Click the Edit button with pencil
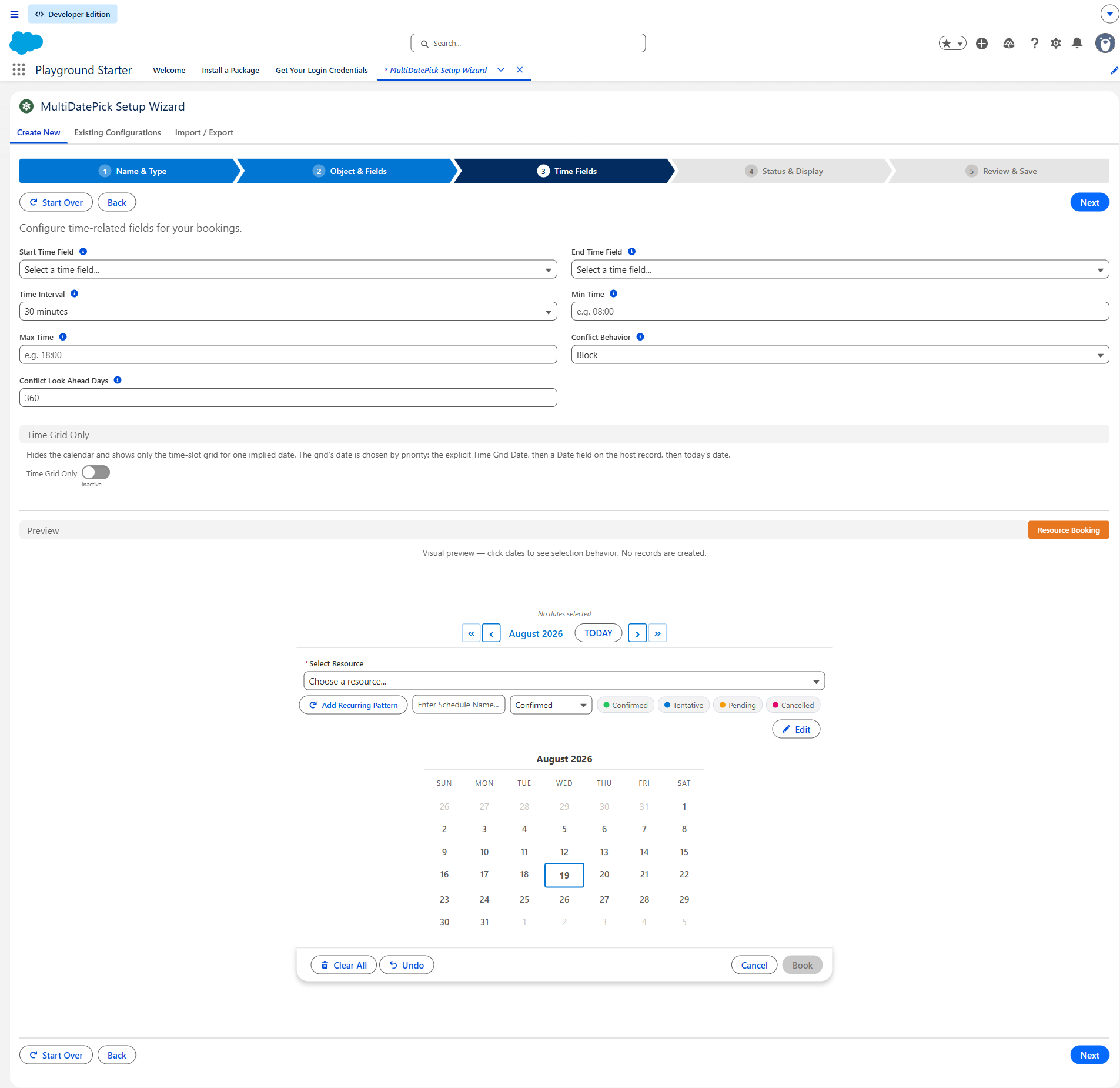Image resolution: width=1120 pixels, height=1088 pixels. (x=796, y=729)
